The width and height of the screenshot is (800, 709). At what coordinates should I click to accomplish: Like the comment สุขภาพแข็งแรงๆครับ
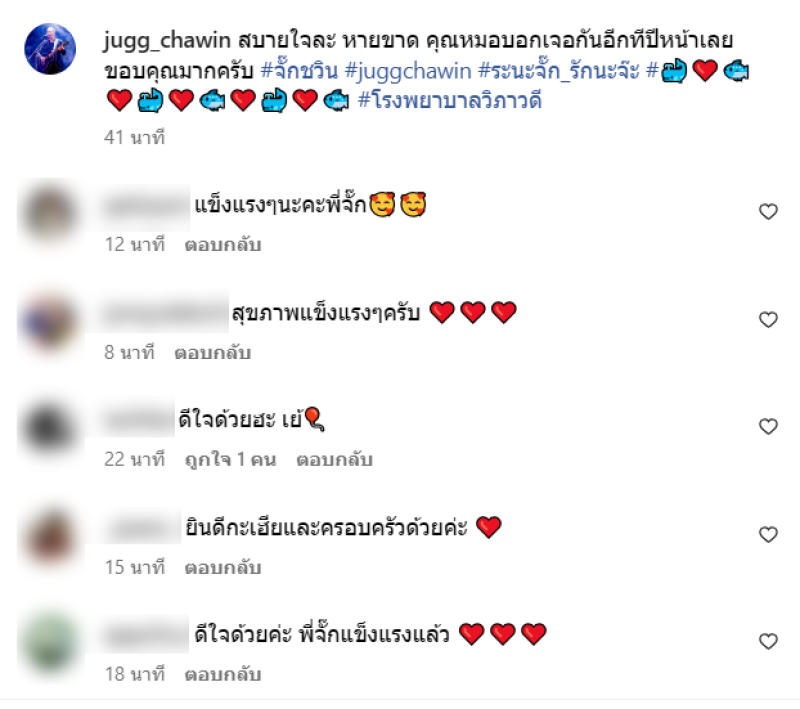pos(768,320)
